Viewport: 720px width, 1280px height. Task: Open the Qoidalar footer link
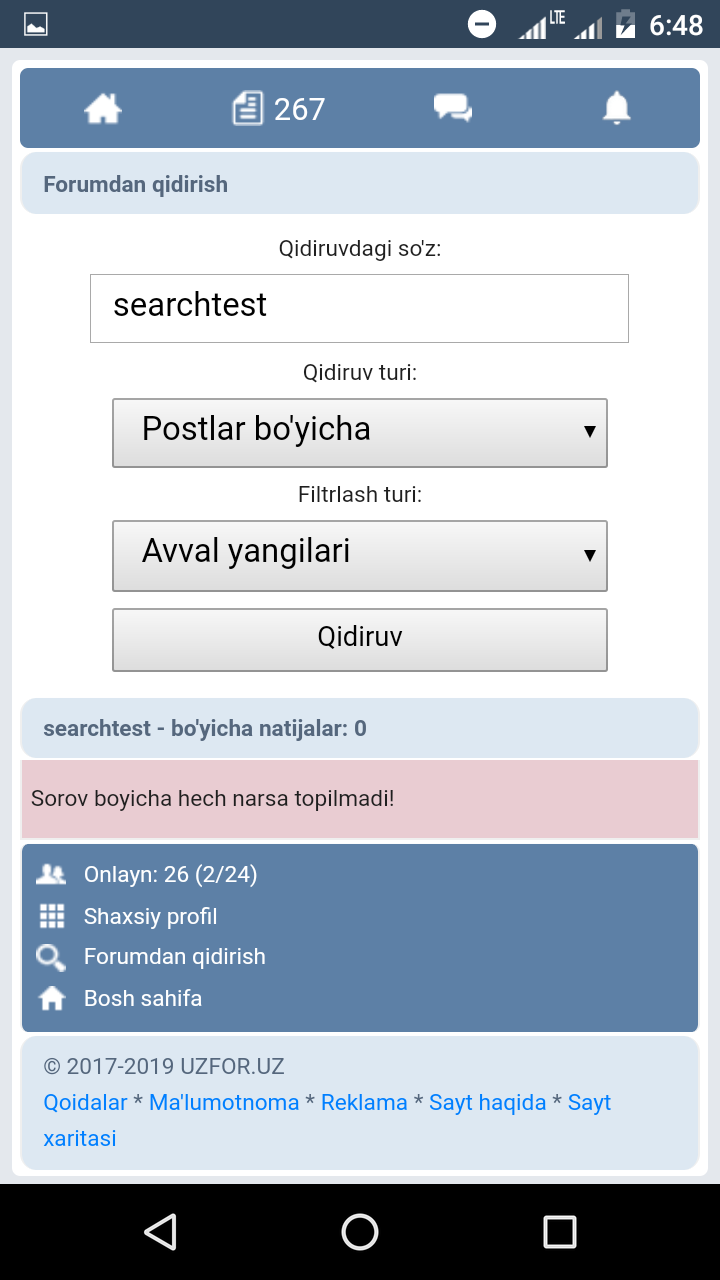tap(85, 1102)
